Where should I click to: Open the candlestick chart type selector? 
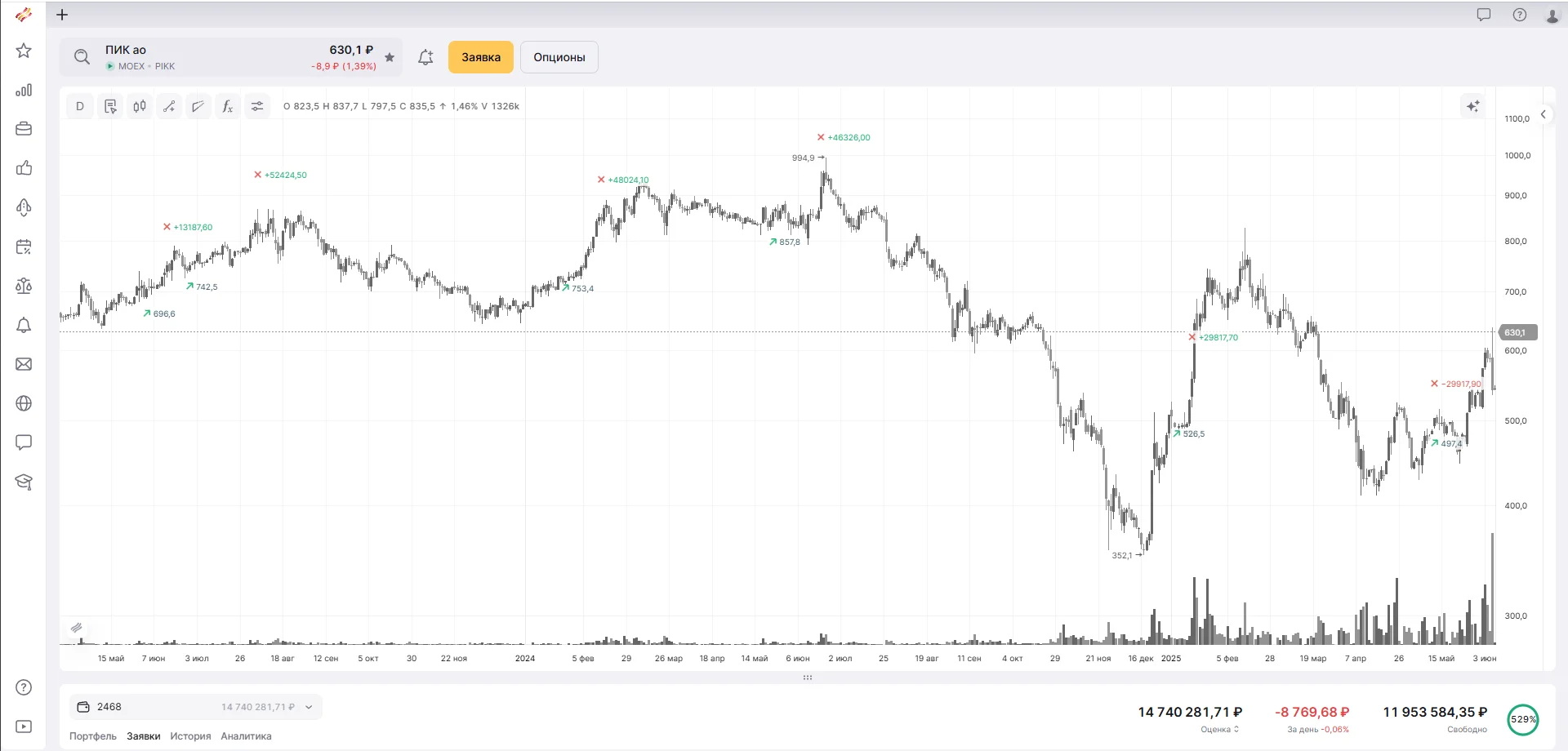140,106
